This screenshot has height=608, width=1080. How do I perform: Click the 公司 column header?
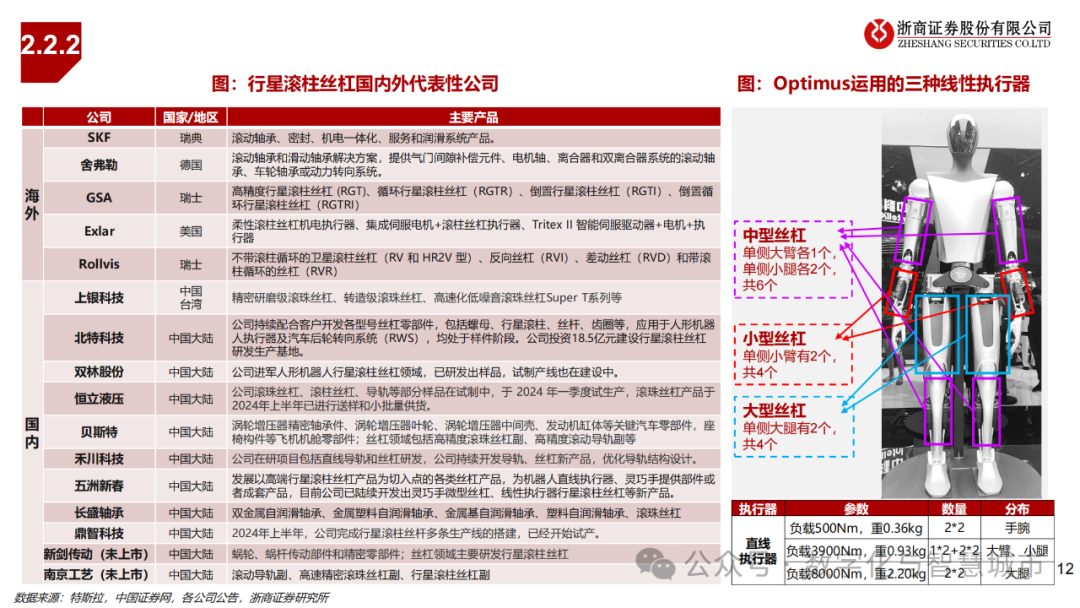tap(99, 117)
